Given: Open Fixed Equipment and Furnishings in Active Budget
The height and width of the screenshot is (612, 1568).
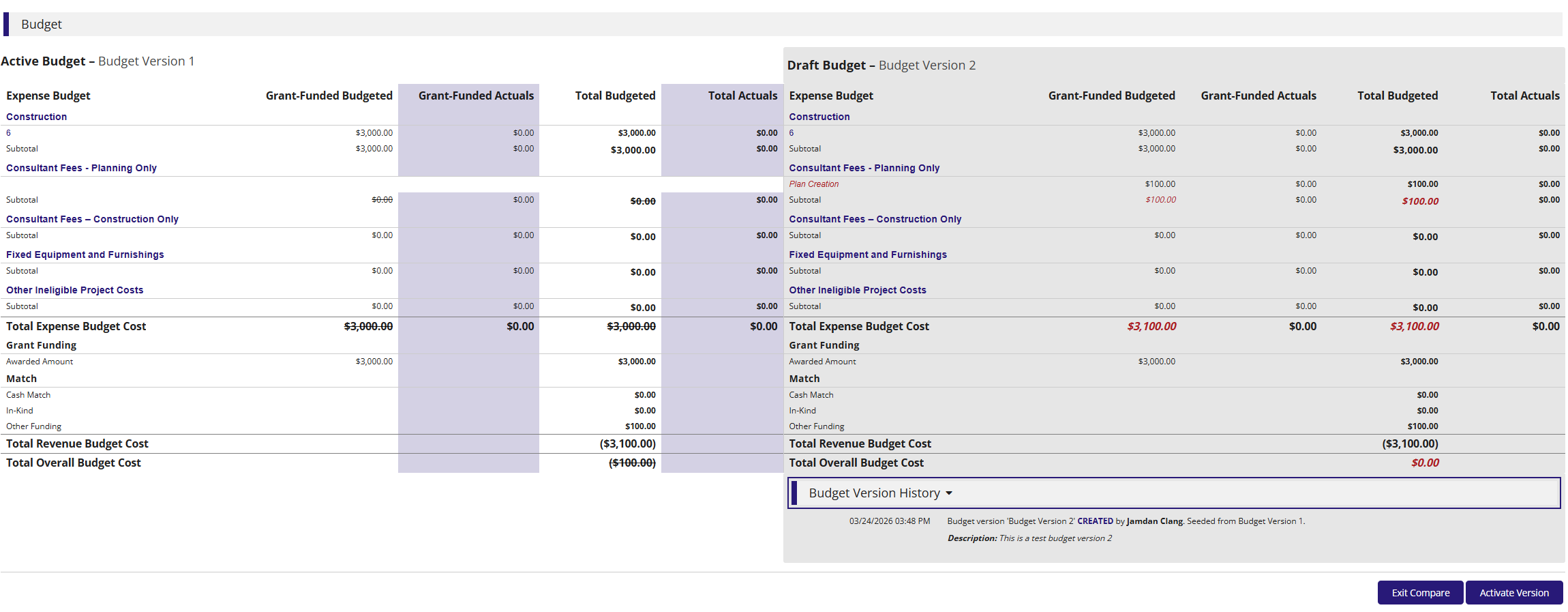Looking at the screenshot, I should [85, 254].
